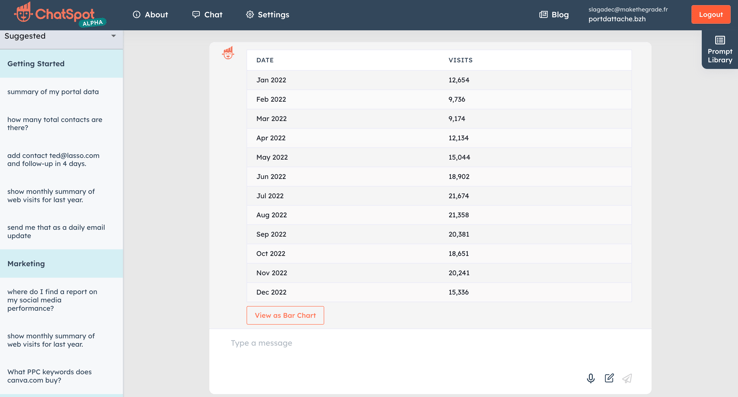Click the 'Jun 2022' date cell

271,177
